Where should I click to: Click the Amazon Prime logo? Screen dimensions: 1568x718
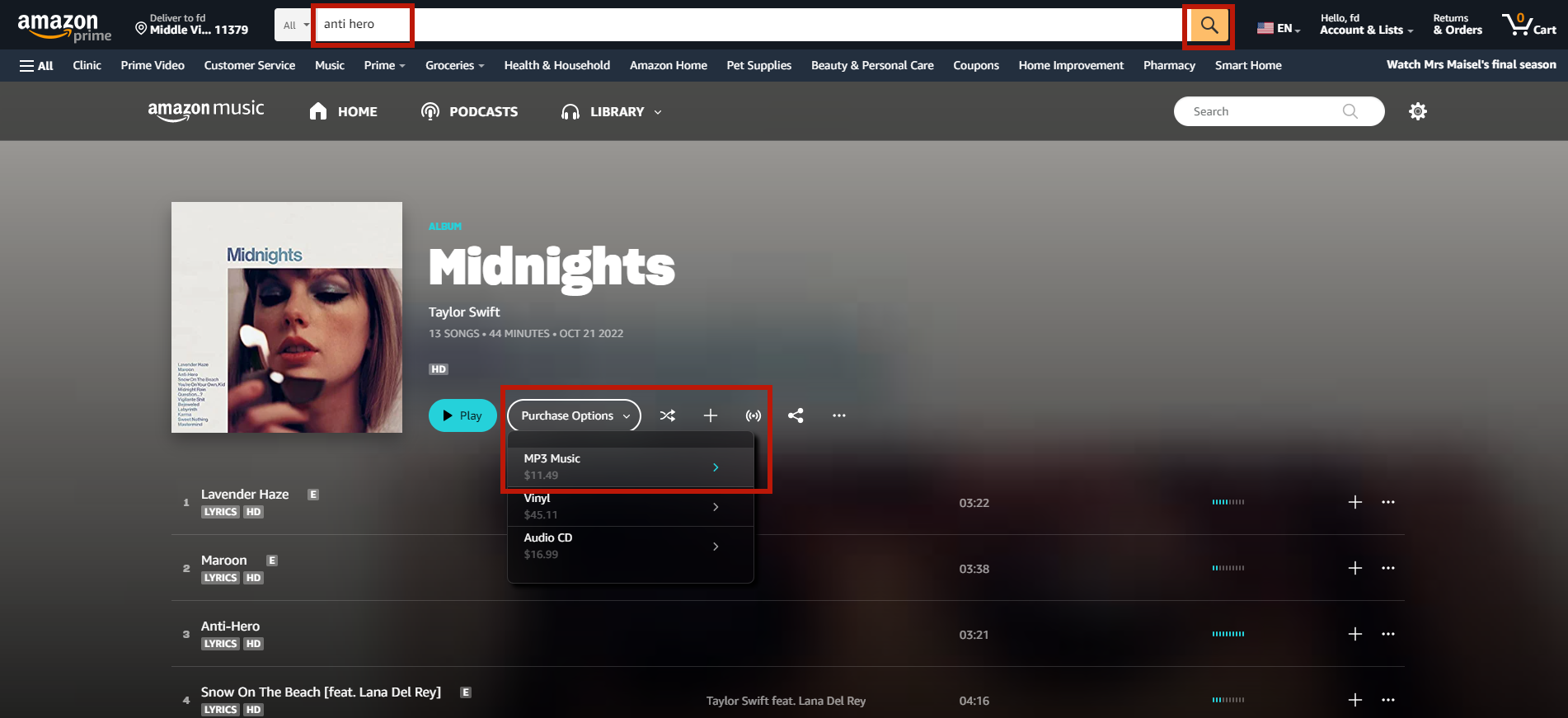click(x=64, y=27)
